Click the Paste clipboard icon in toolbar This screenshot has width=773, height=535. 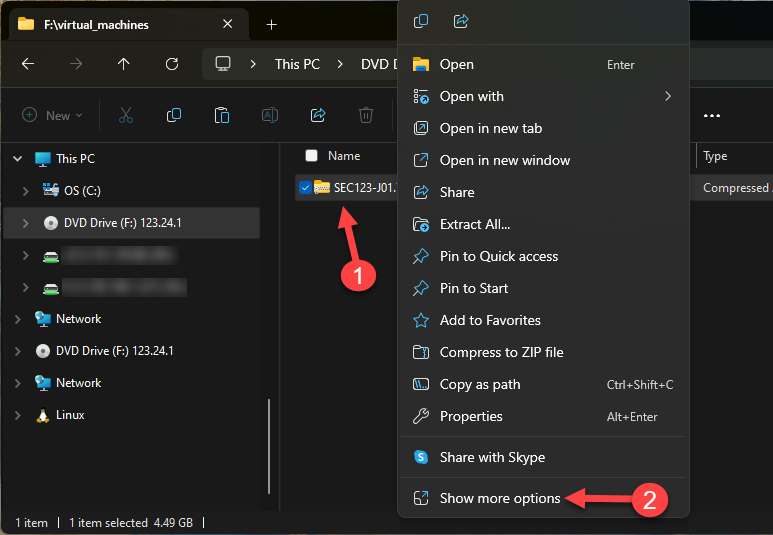coord(222,115)
